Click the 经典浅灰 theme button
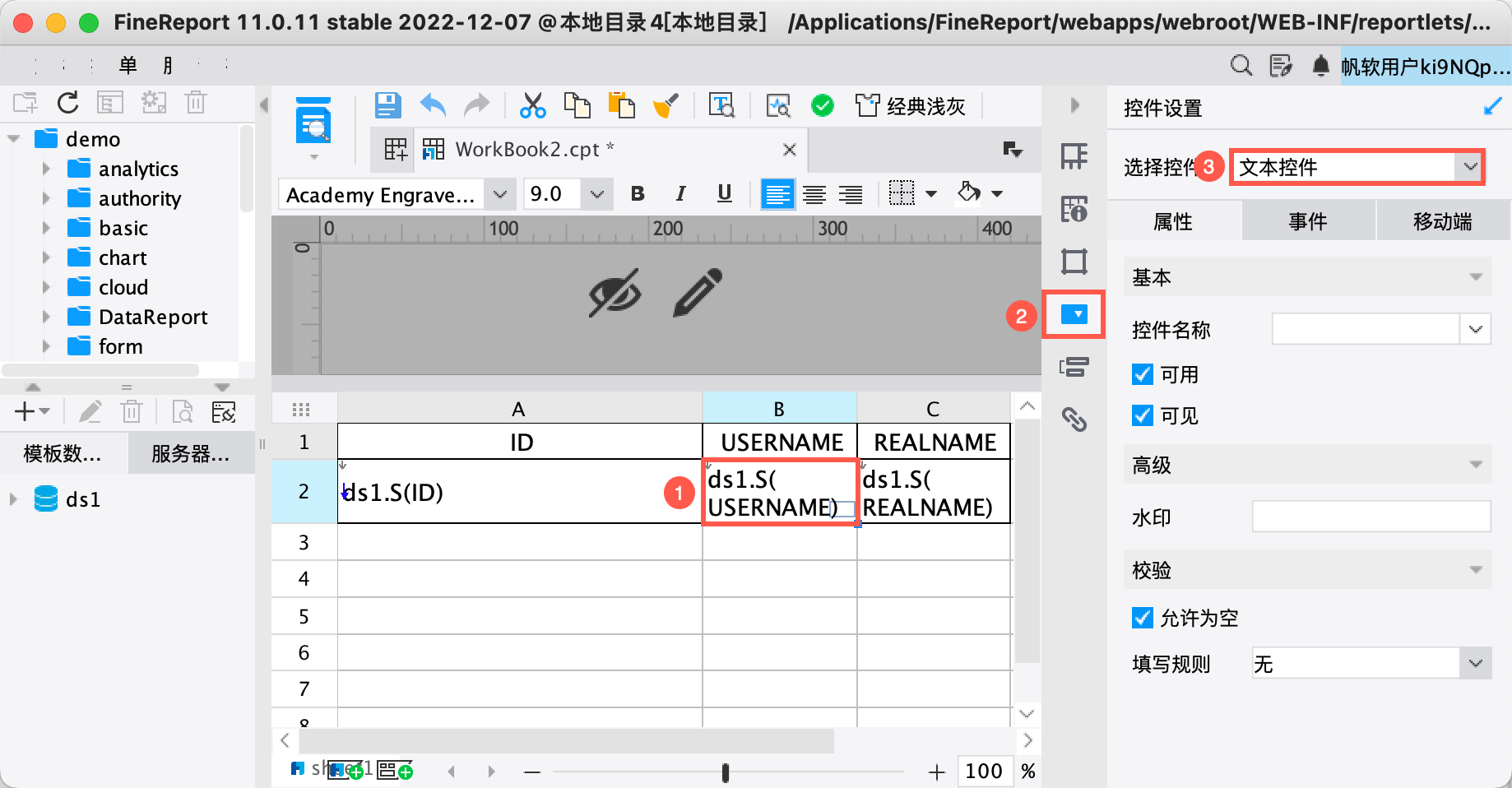The image size is (1512, 788). tap(910, 106)
